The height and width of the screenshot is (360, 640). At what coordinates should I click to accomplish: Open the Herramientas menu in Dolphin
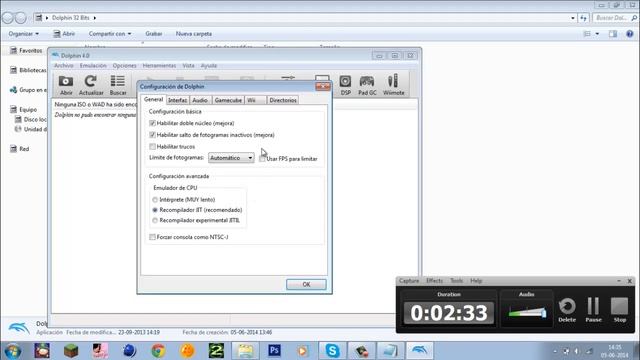click(x=159, y=66)
